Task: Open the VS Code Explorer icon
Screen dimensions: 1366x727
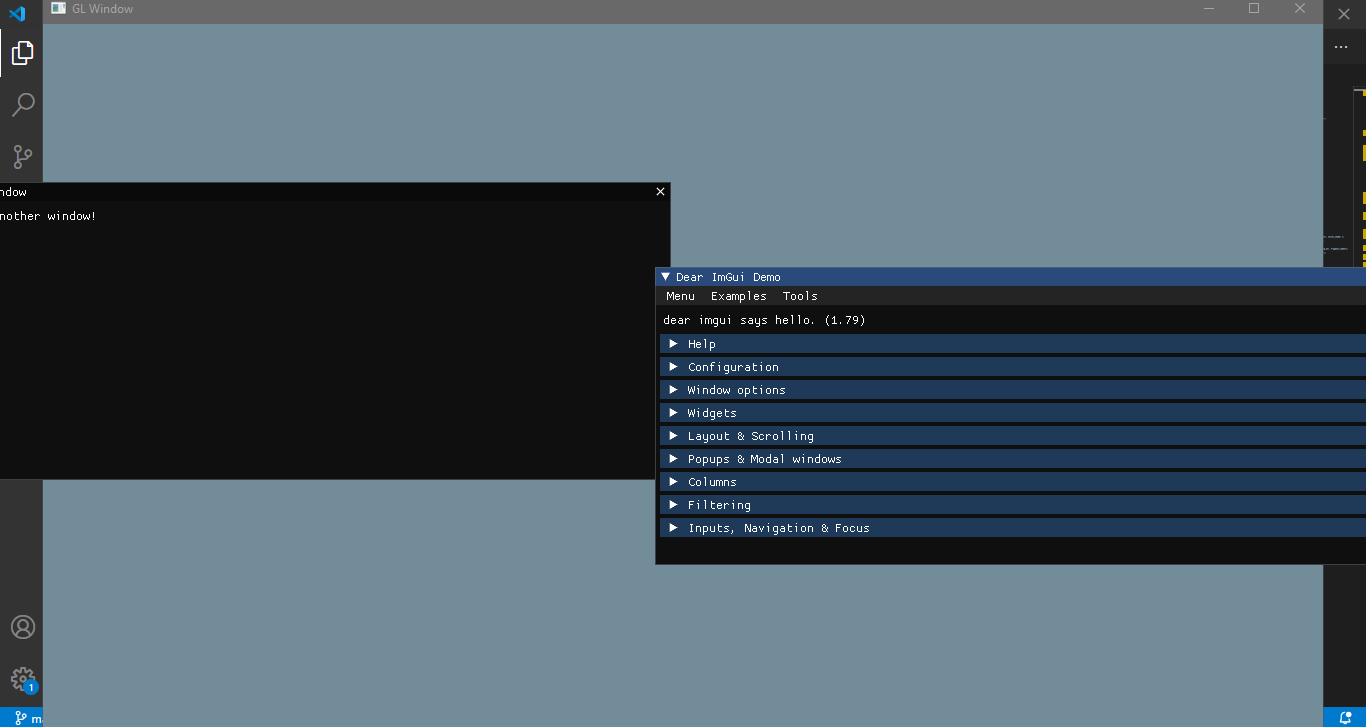Action: coord(22,52)
